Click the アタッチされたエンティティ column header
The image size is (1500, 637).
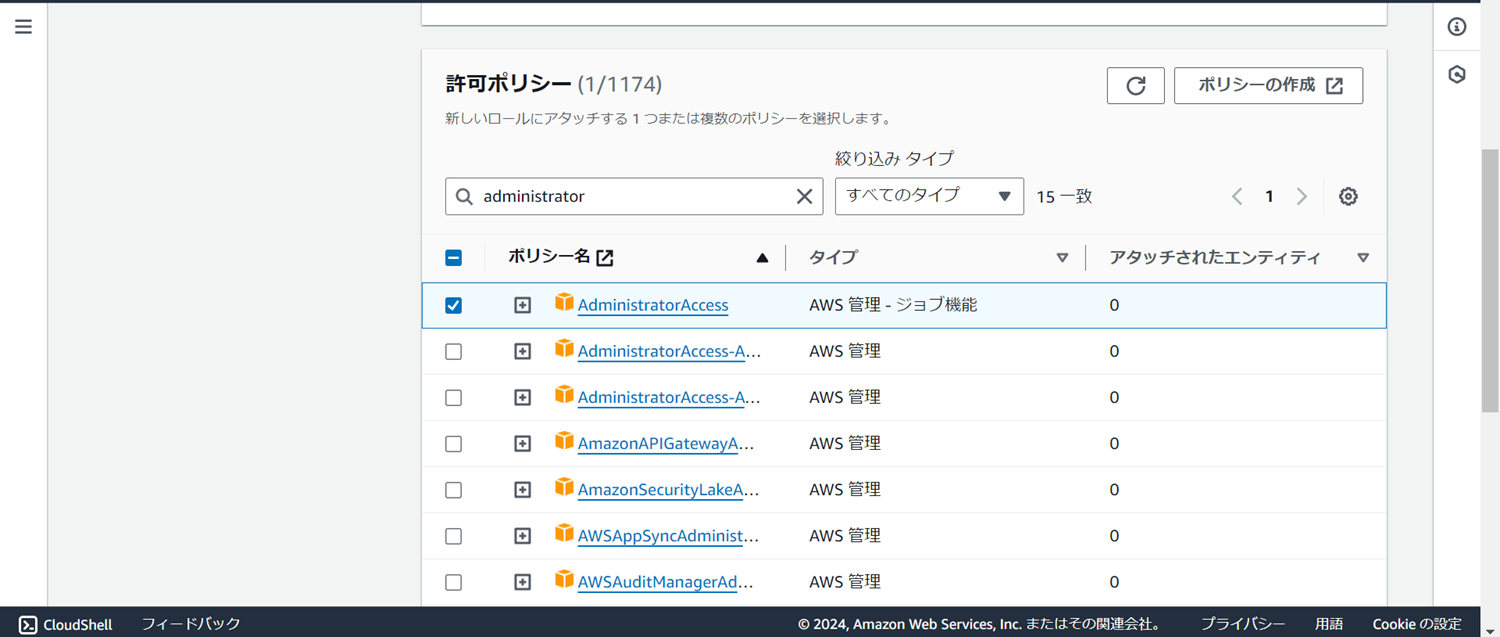[x=1215, y=257]
